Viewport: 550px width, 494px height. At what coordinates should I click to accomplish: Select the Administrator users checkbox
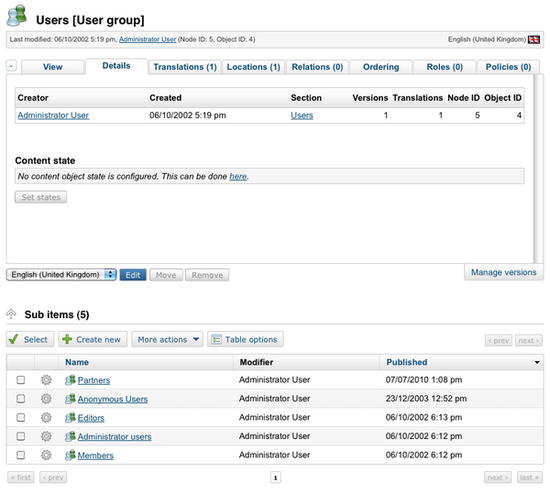[x=21, y=436]
